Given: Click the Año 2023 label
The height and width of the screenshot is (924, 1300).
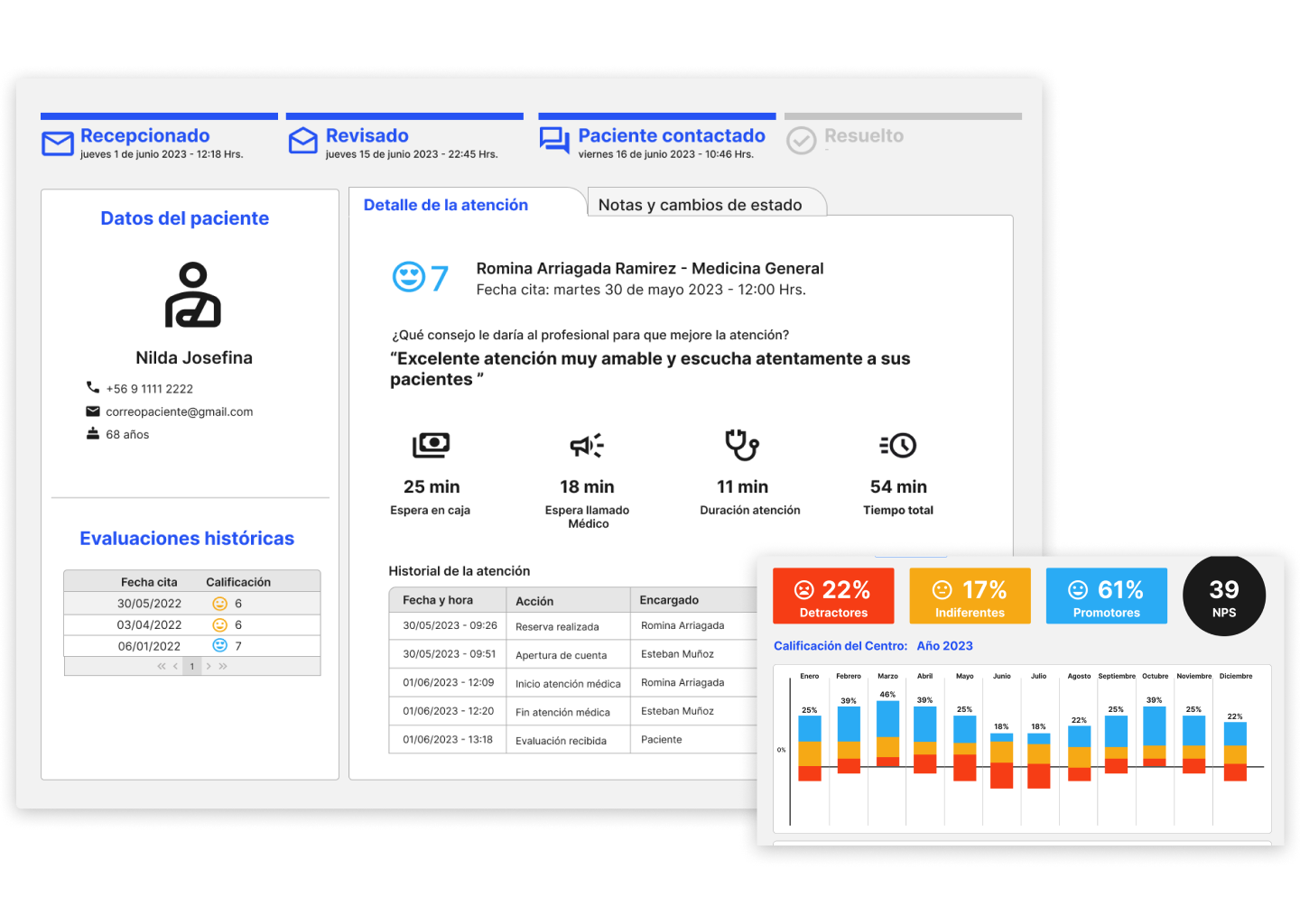Looking at the screenshot, I should [x=944, y=646].
